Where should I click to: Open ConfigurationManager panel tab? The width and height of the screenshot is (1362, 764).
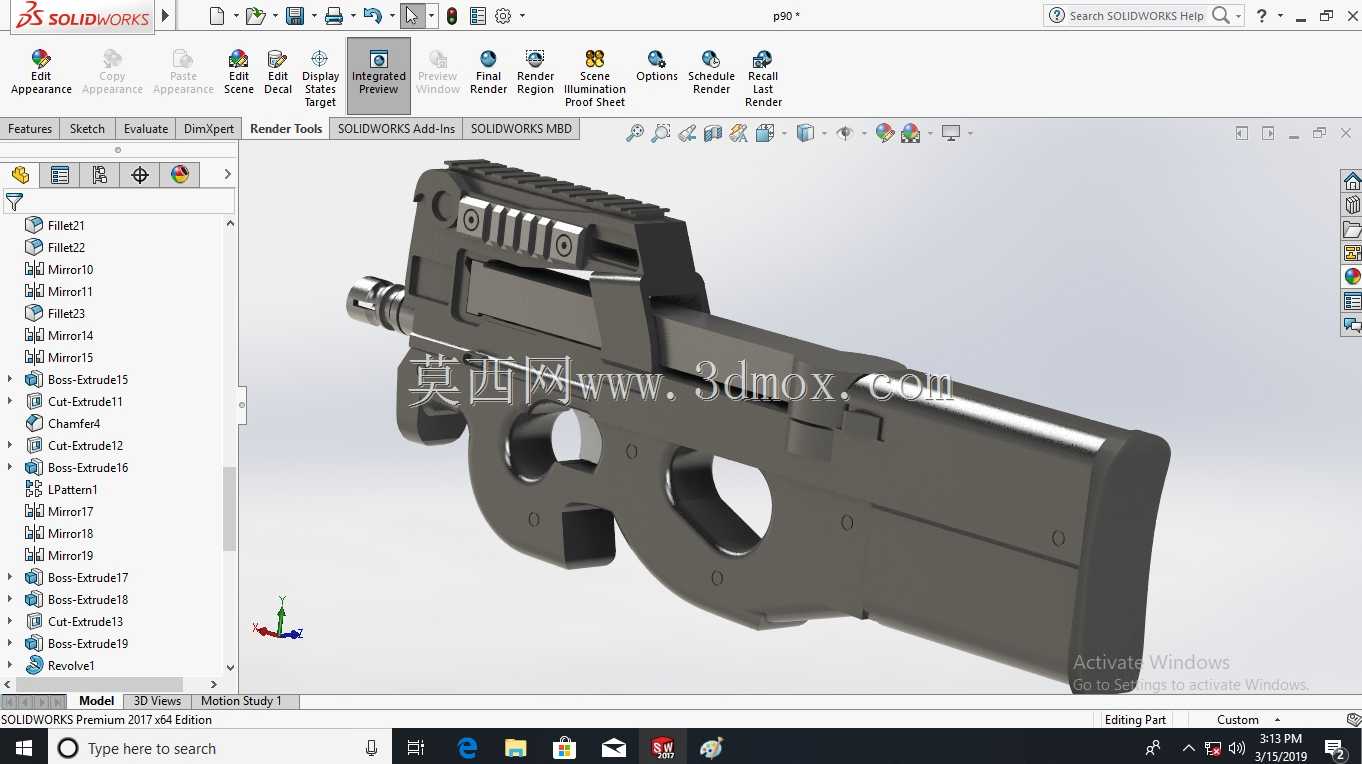click(100, 175)
